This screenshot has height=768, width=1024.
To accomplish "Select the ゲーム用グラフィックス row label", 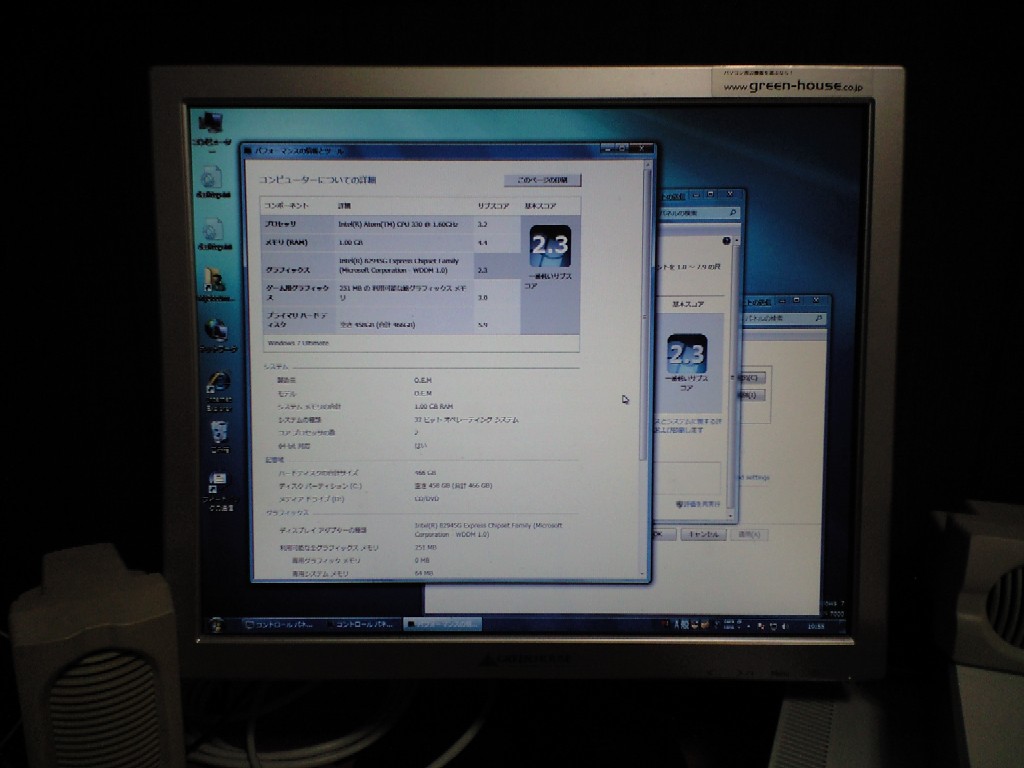I will click(297, 292).
